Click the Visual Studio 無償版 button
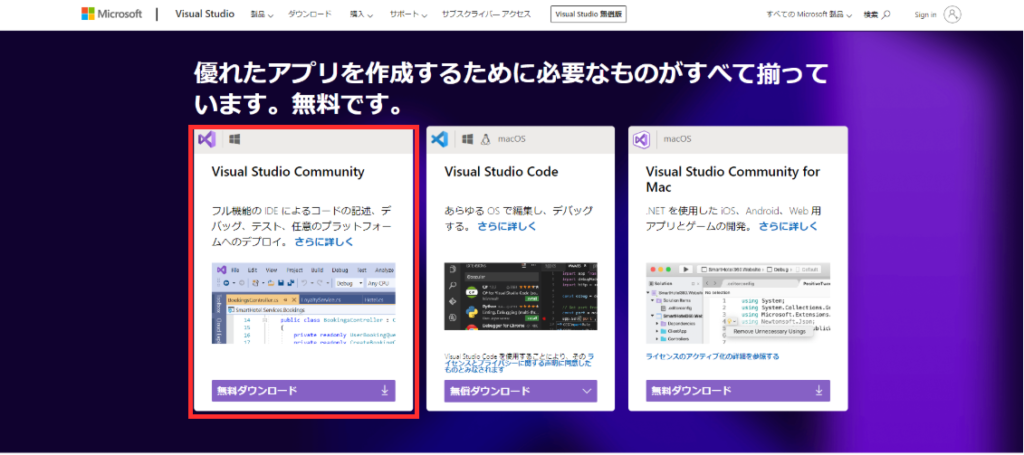 (588, 14)
